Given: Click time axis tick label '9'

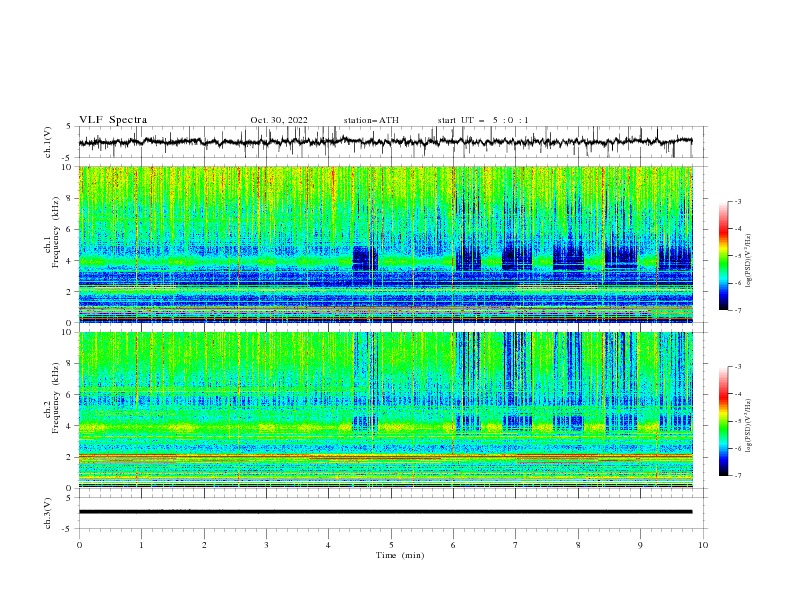Looking at the screenshot, I should pyautogui.click(x=640, y=545).
